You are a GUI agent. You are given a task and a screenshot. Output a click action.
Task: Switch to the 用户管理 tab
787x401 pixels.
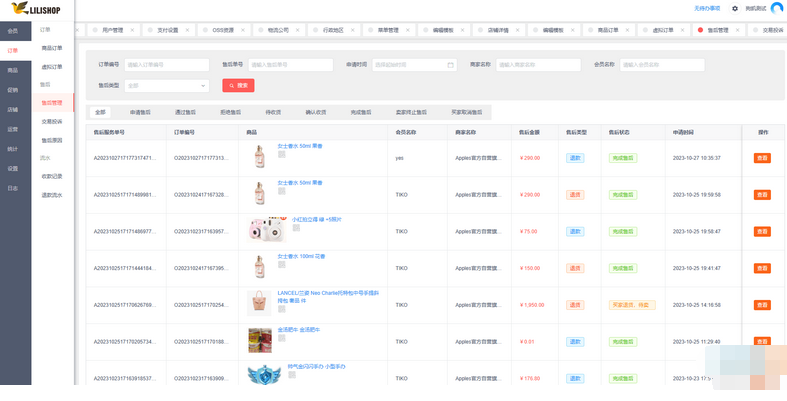112,30
